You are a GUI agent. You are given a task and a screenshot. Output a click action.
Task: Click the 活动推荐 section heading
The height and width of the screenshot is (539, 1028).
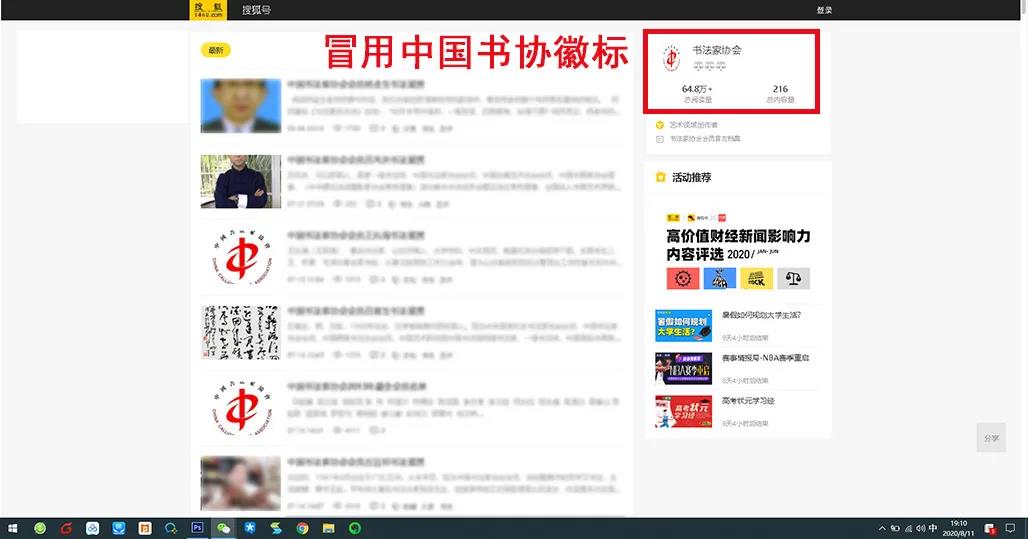click(x=692, y=177)
